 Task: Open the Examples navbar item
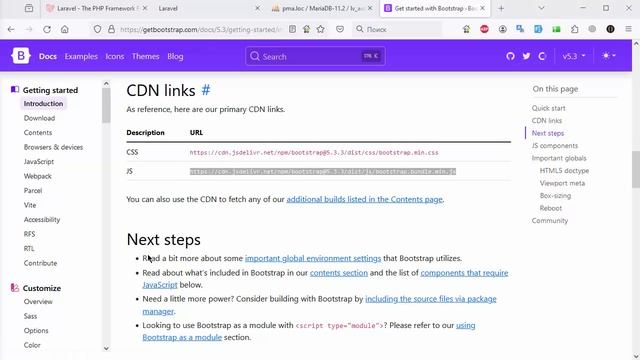(x=81, y=56)
